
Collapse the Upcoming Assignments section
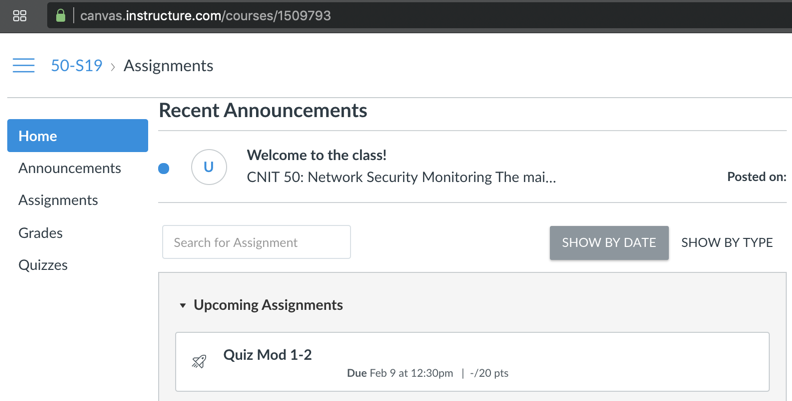183,305
